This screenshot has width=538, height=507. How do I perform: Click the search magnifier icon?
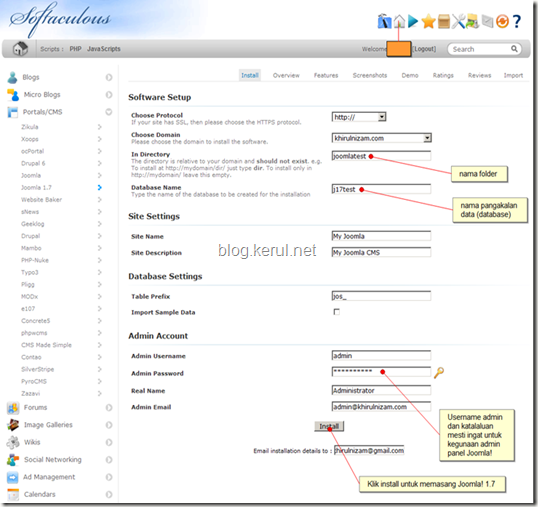click(x=514, y=49)
